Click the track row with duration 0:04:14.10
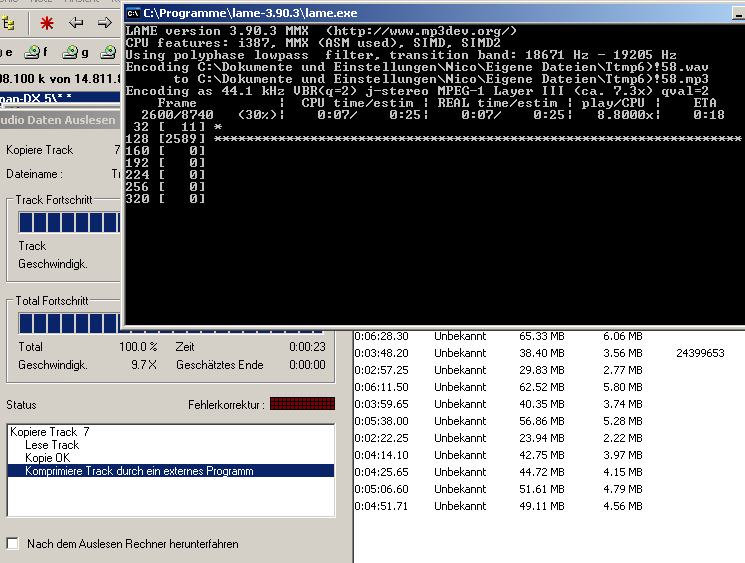The width and height of the screenshot is (745, 563). (549, 455)
